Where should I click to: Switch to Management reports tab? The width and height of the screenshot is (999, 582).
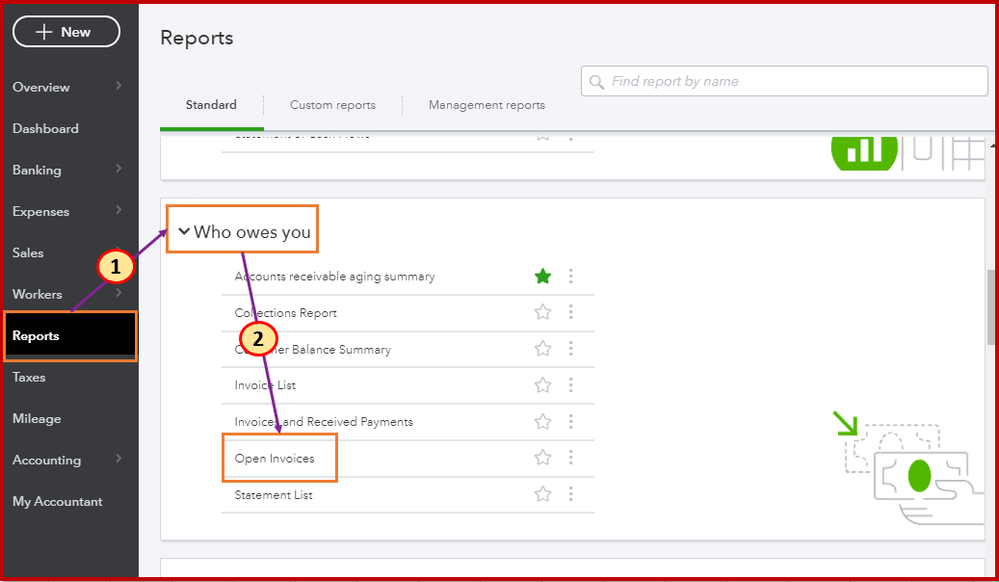(487, 105)
